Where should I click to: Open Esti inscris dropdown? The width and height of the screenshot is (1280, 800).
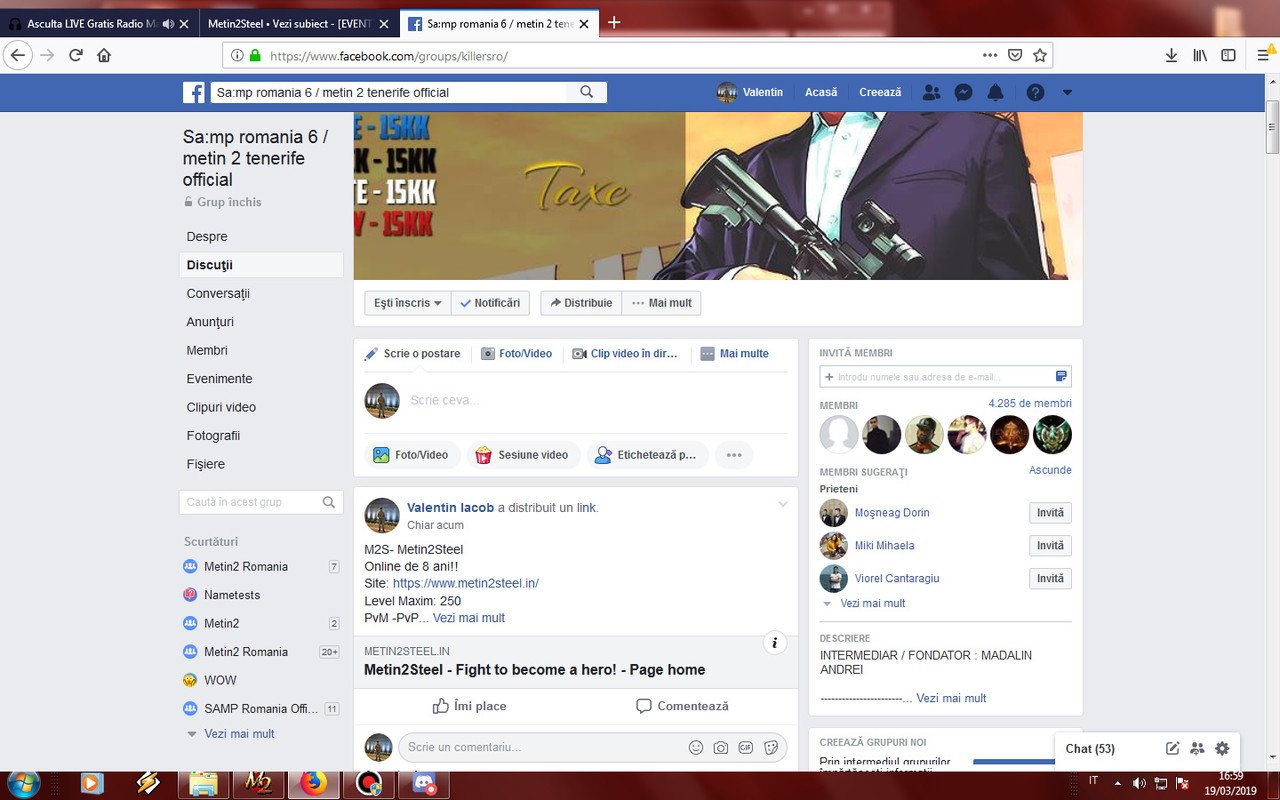click(408, 303)
